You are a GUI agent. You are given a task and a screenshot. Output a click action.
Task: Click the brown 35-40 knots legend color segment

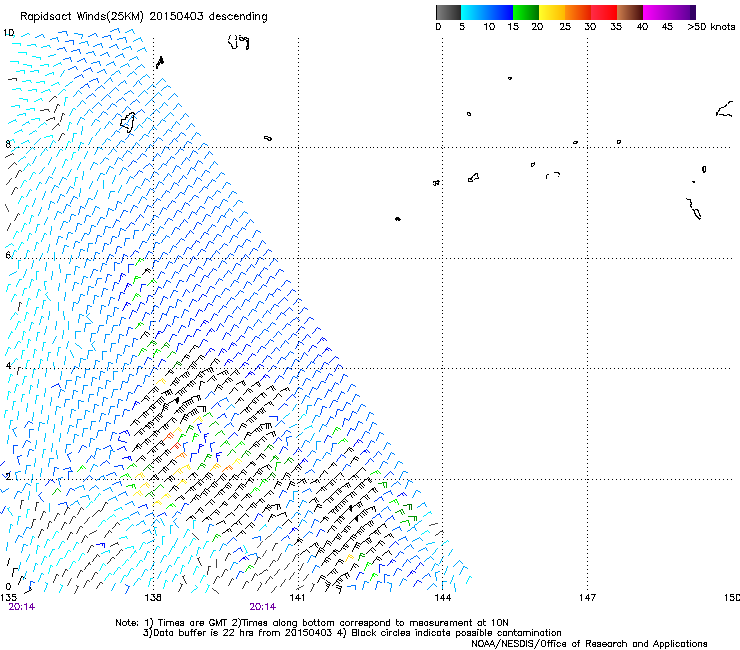pyautogui.click(x=630, y=12)
